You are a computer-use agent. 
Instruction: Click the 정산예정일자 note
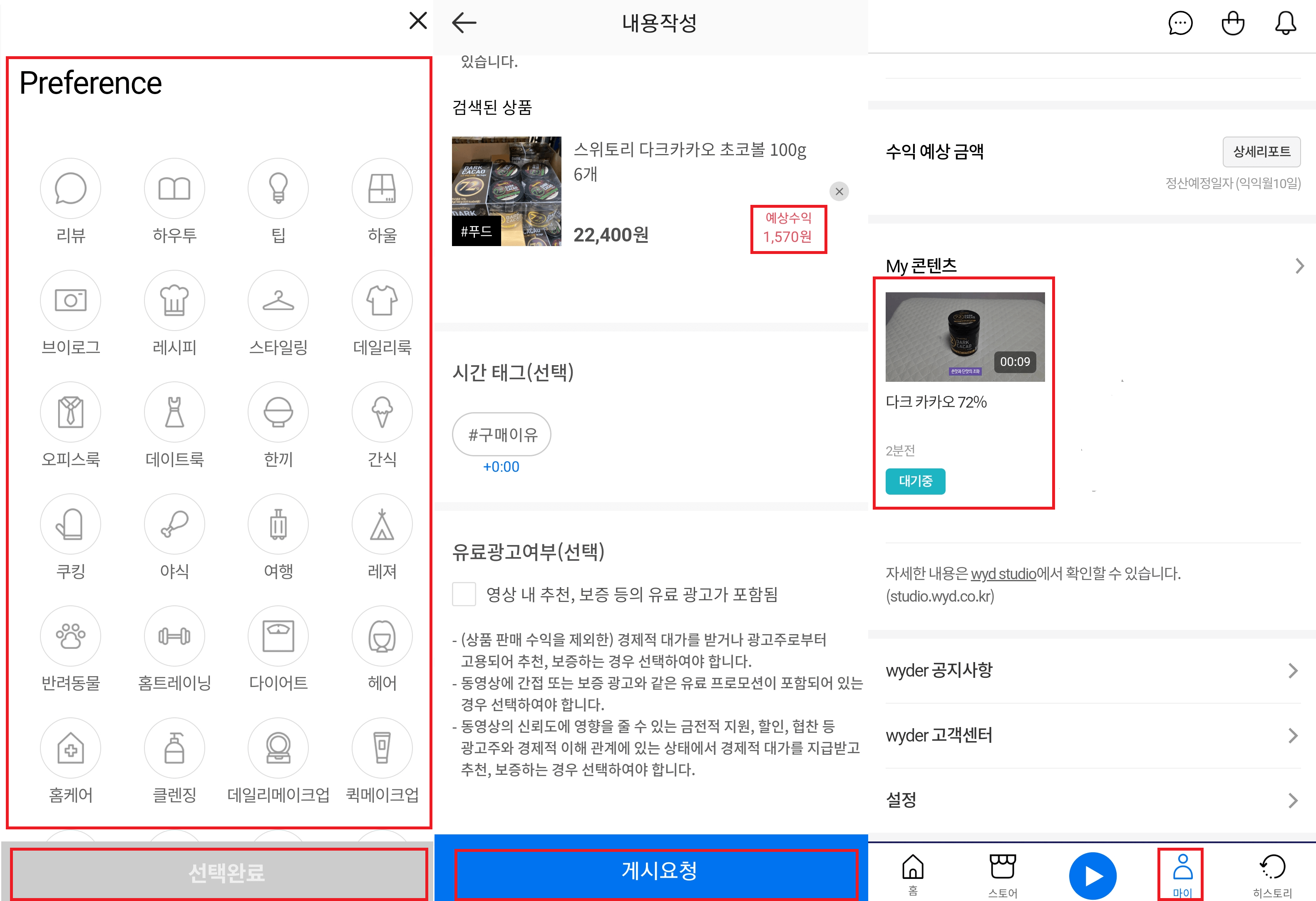point(1233,183)
